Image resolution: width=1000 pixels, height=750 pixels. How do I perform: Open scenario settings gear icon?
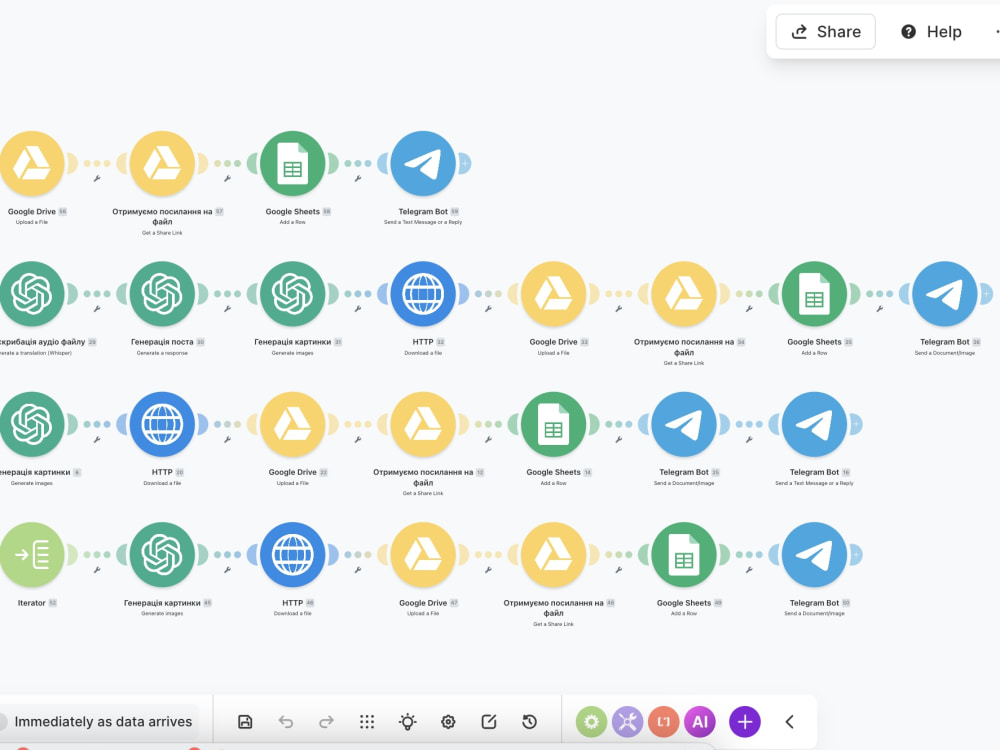point(448,721)
